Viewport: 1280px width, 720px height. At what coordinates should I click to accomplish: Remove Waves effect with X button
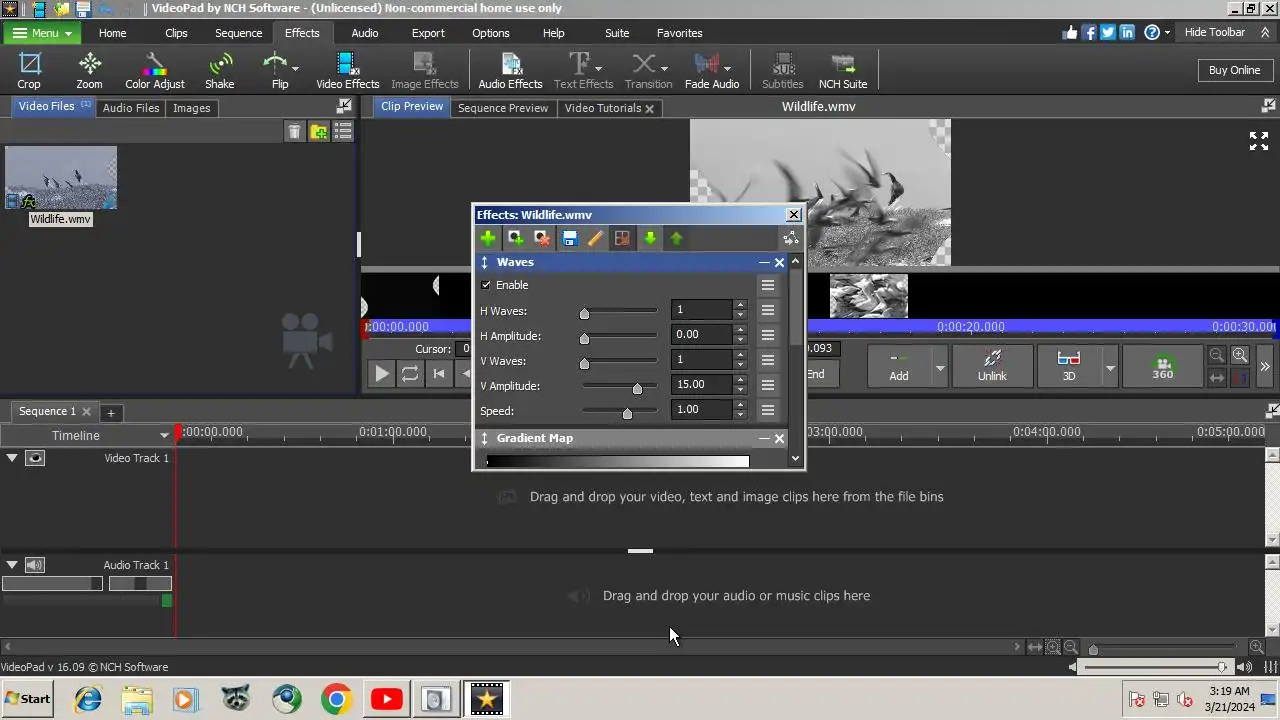point(780,263)
